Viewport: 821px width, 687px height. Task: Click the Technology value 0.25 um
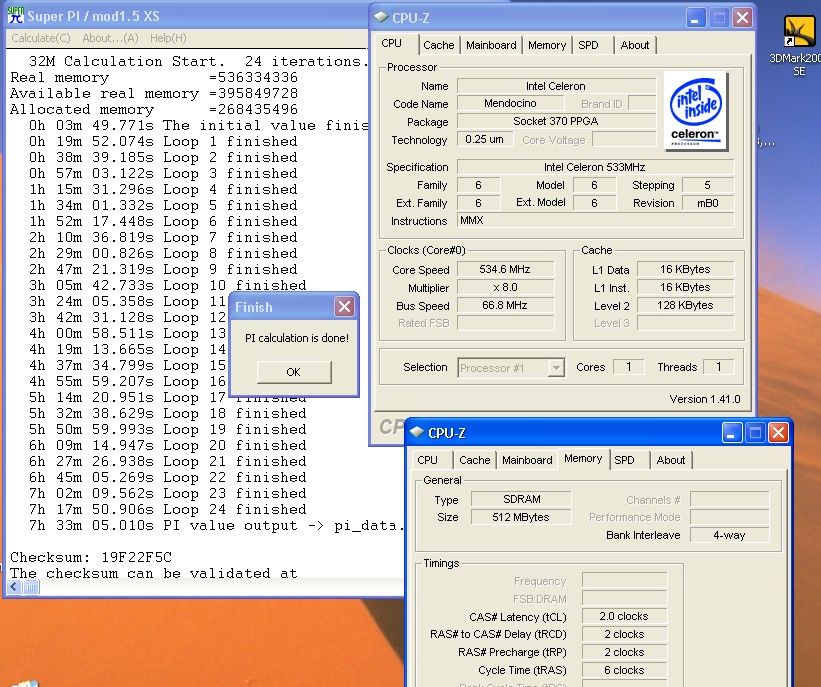(x=484, y=139)
